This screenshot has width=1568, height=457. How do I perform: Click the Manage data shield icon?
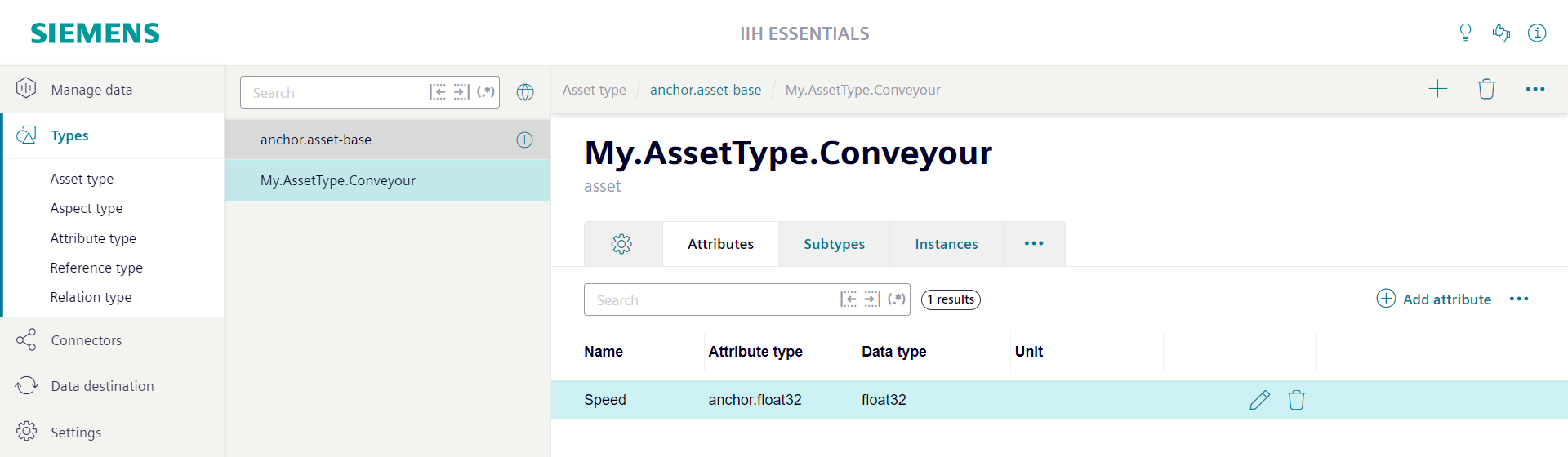click(26, 88)
